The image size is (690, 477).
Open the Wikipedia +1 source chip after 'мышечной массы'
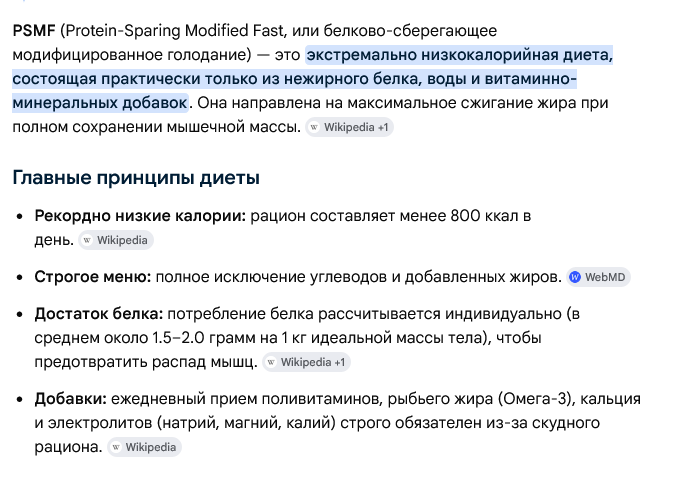[349, 127]
